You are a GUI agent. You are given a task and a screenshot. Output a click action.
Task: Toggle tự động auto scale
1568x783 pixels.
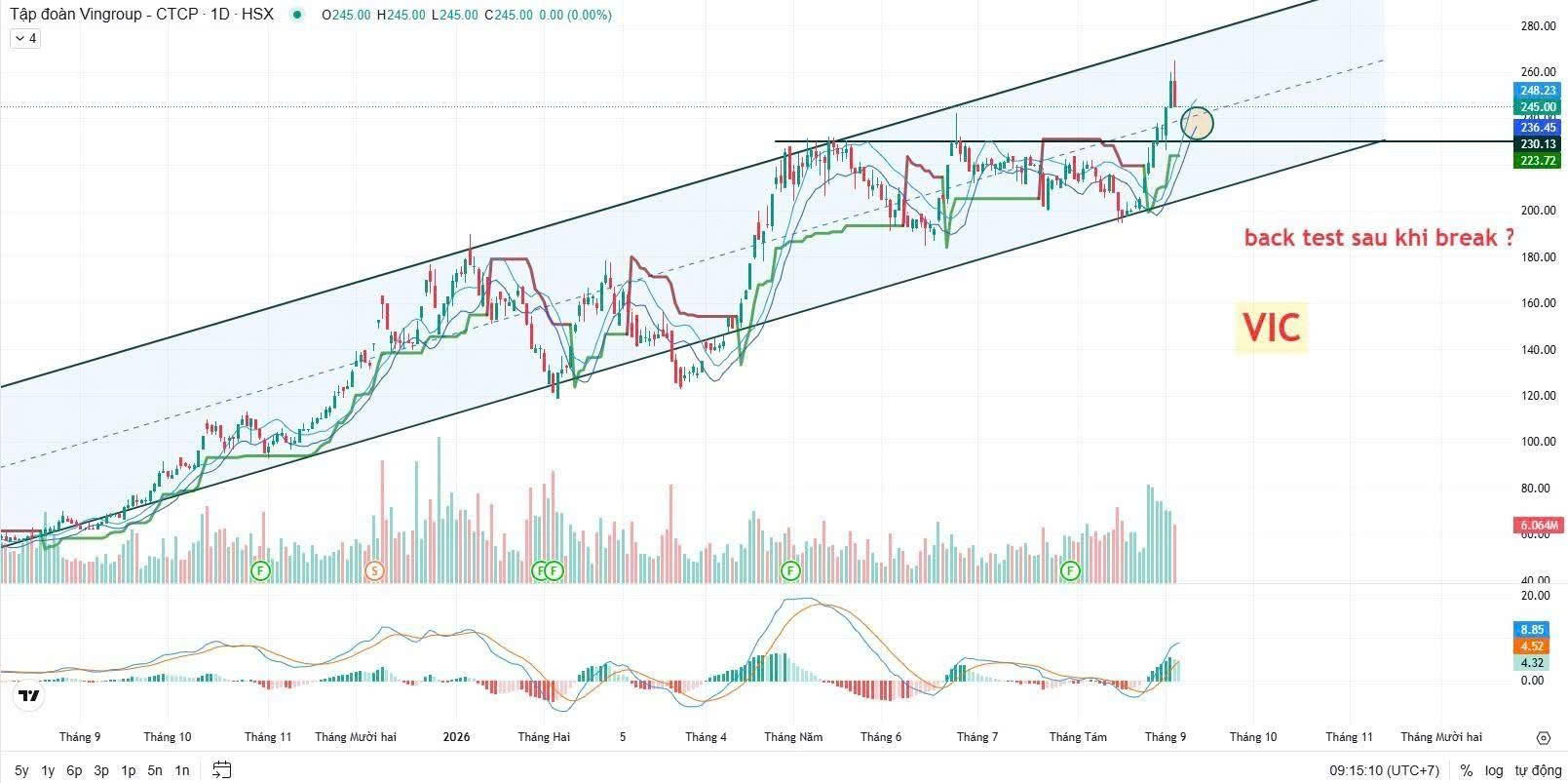click(x=1537, y=770)
